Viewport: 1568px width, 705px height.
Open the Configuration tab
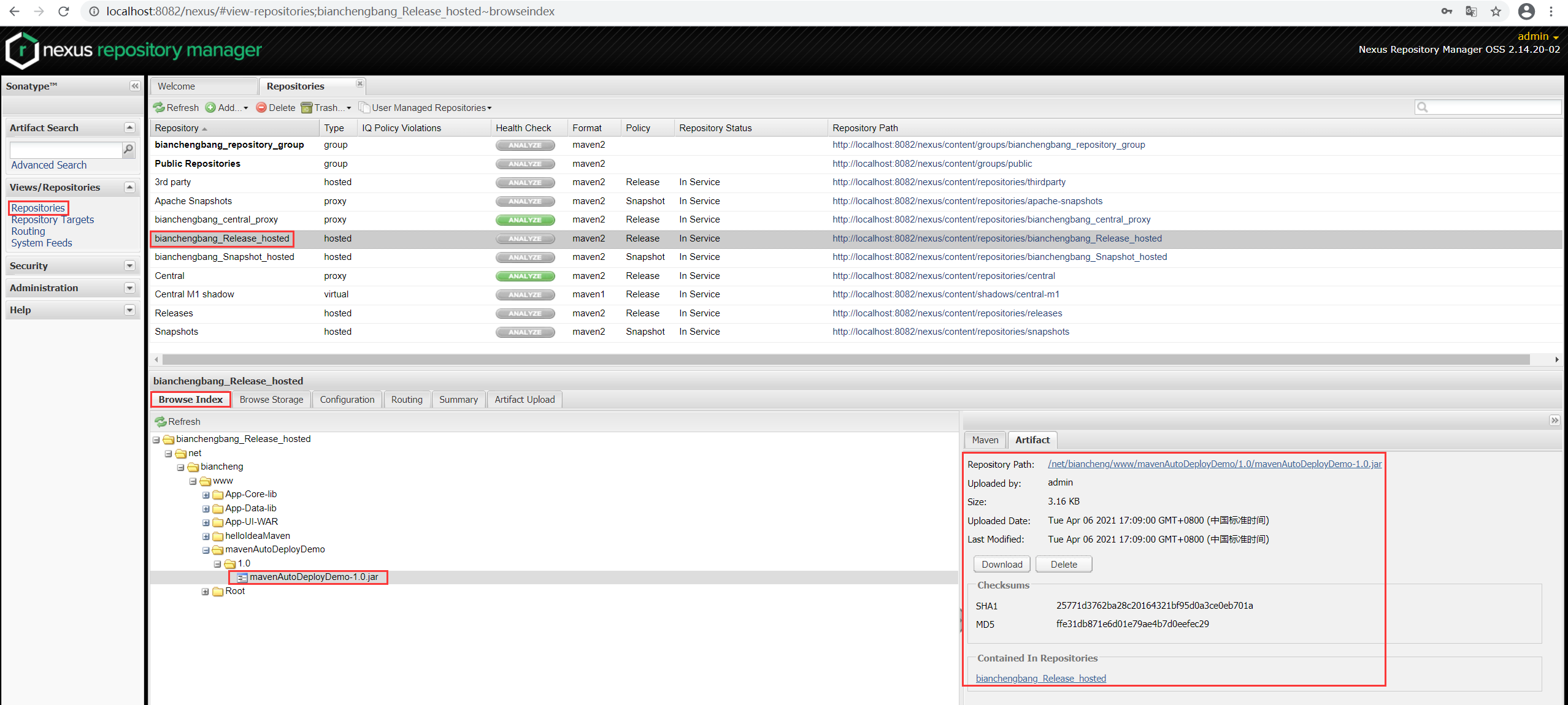click(x=347, y=400)
